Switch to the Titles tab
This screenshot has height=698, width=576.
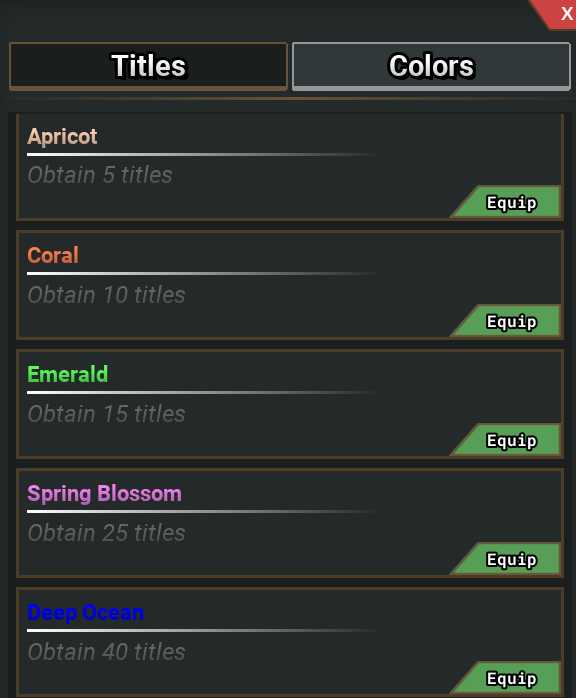[x=148, y=66]
